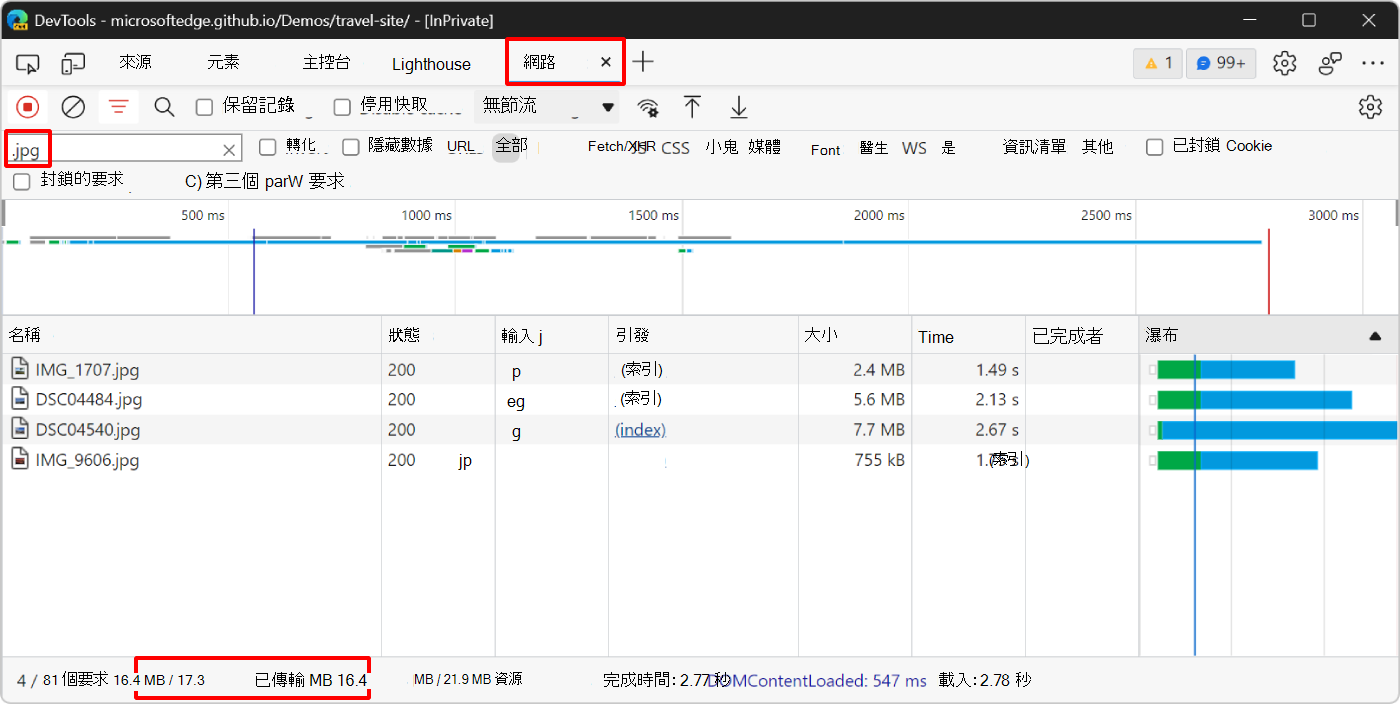Click the 99+ messages badge

1221,63
